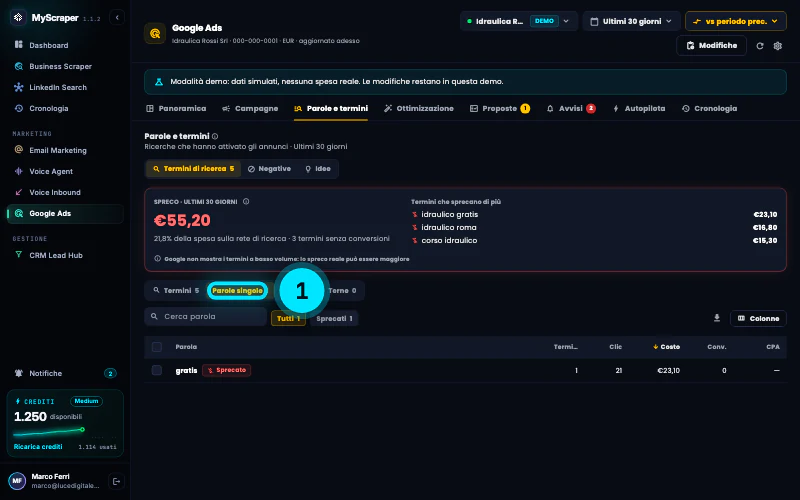
Task: Expand the Idraulica account dropdown
Action: coord(519,21)
